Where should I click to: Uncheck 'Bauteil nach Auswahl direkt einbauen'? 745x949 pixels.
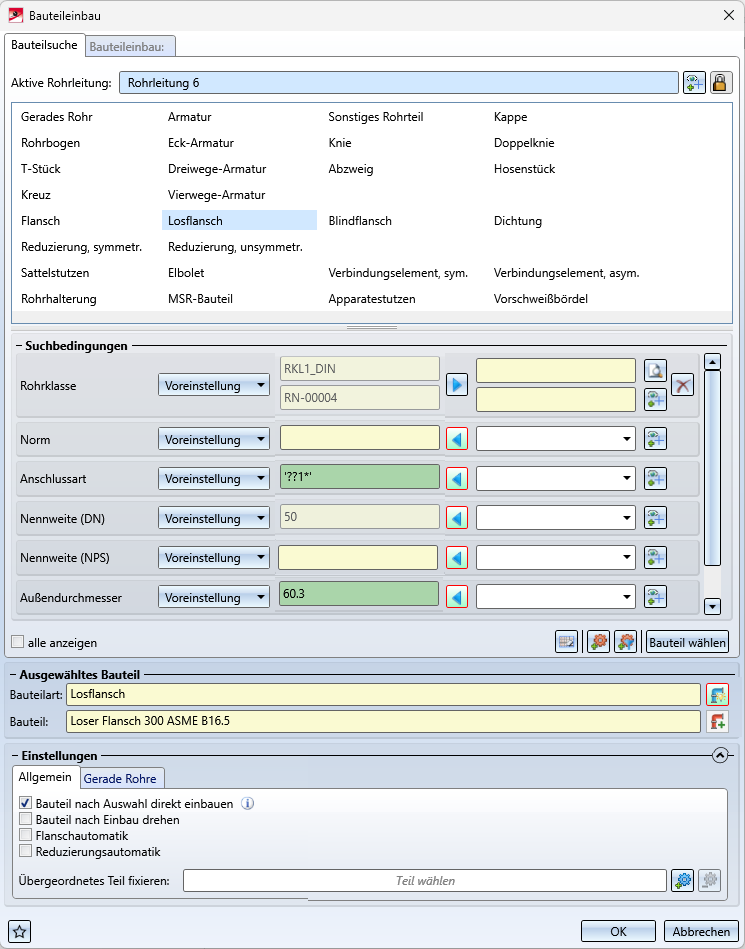tap(25, 804)
